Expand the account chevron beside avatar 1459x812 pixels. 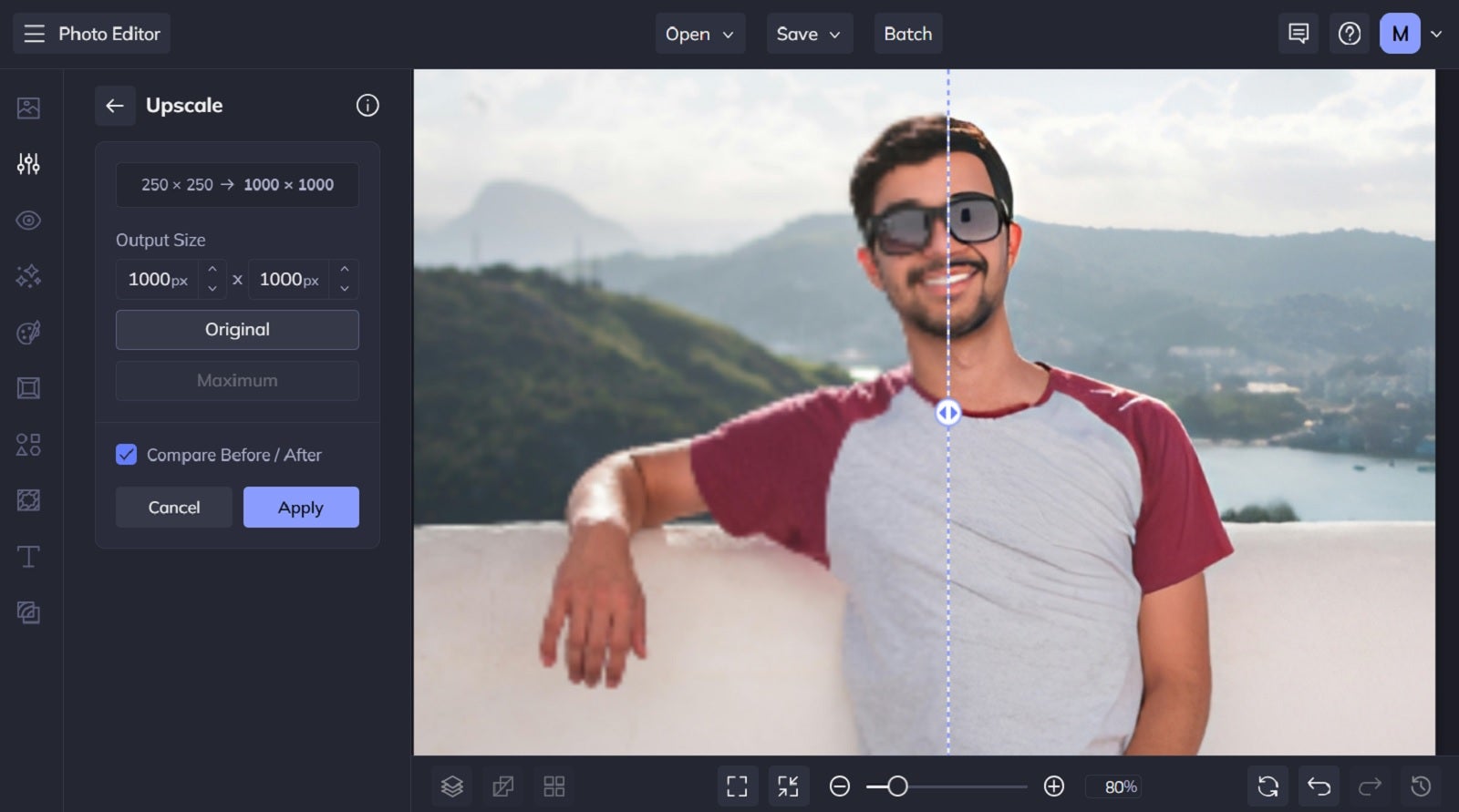[x=1436, y=35]
